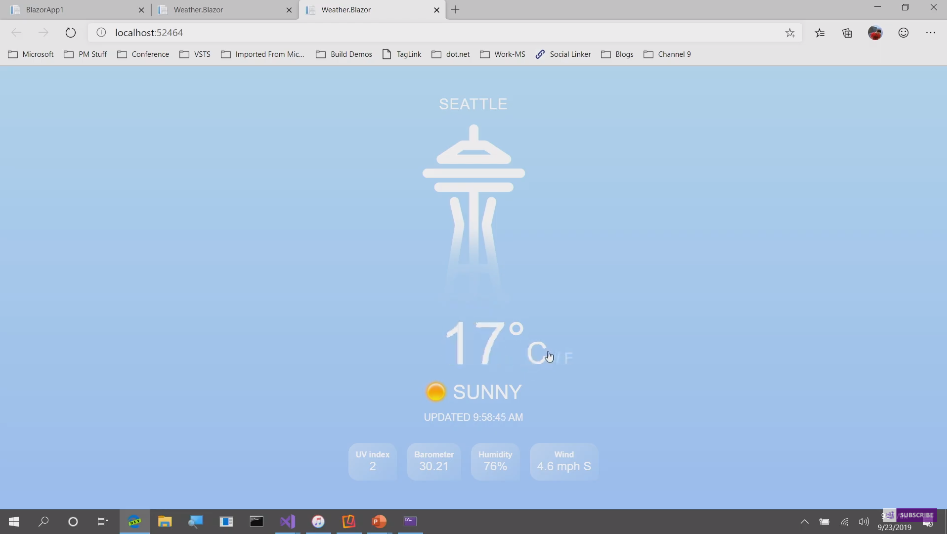Open the TagLink bookmark

click(402, 54)
